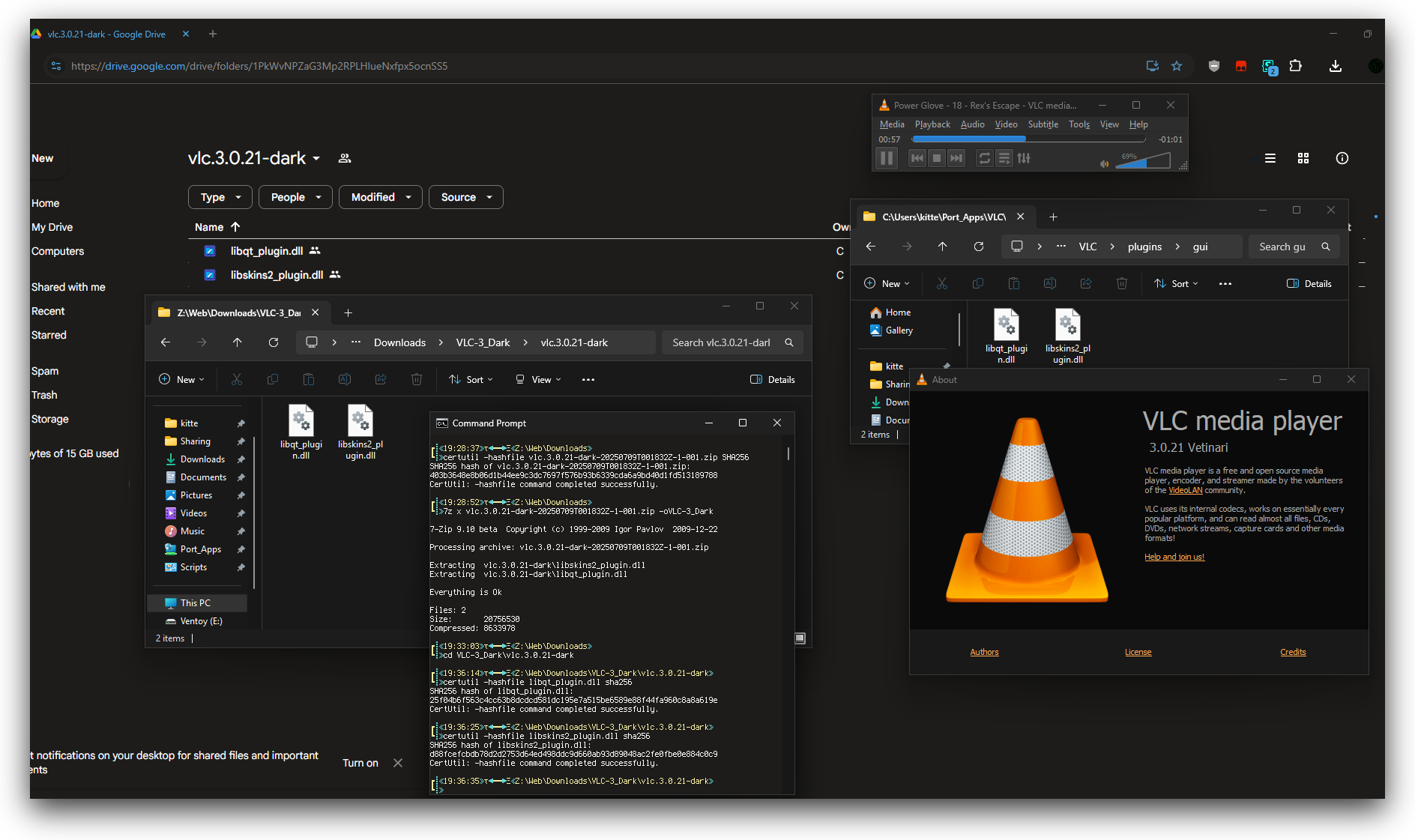Open Port_Apps in Explorer sidebar

[200, 549]
